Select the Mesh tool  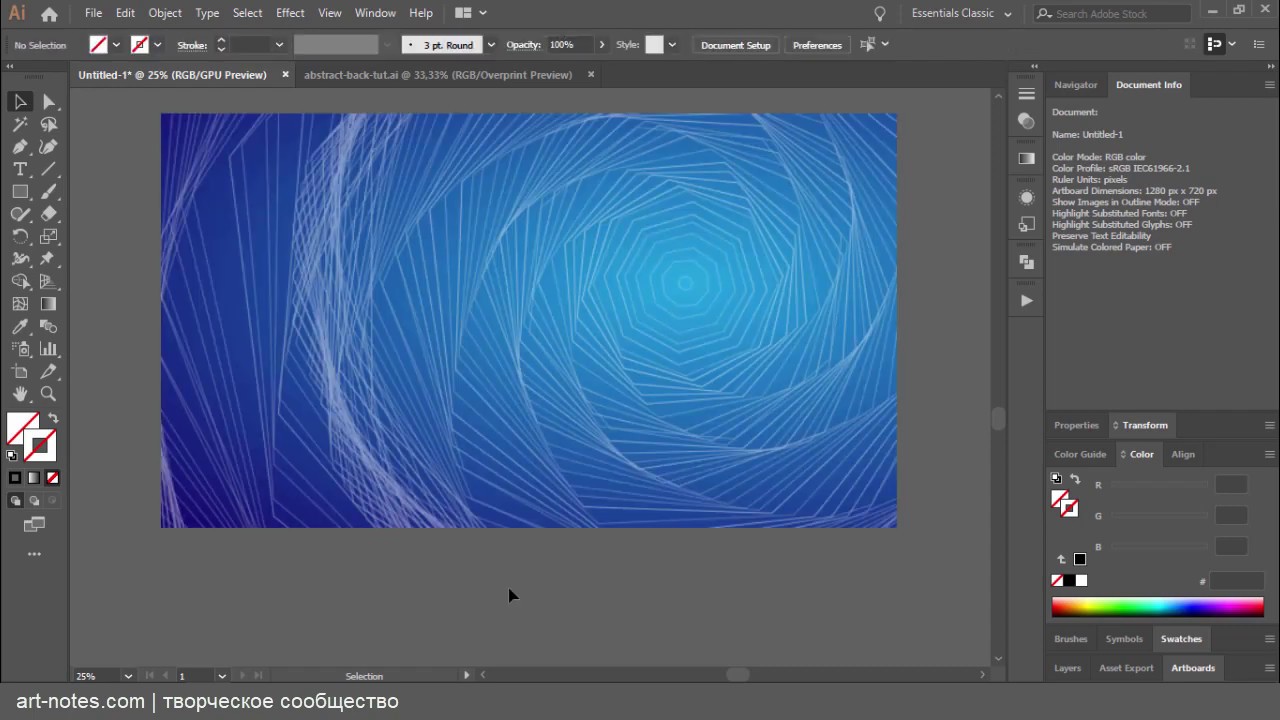(20, 304)
